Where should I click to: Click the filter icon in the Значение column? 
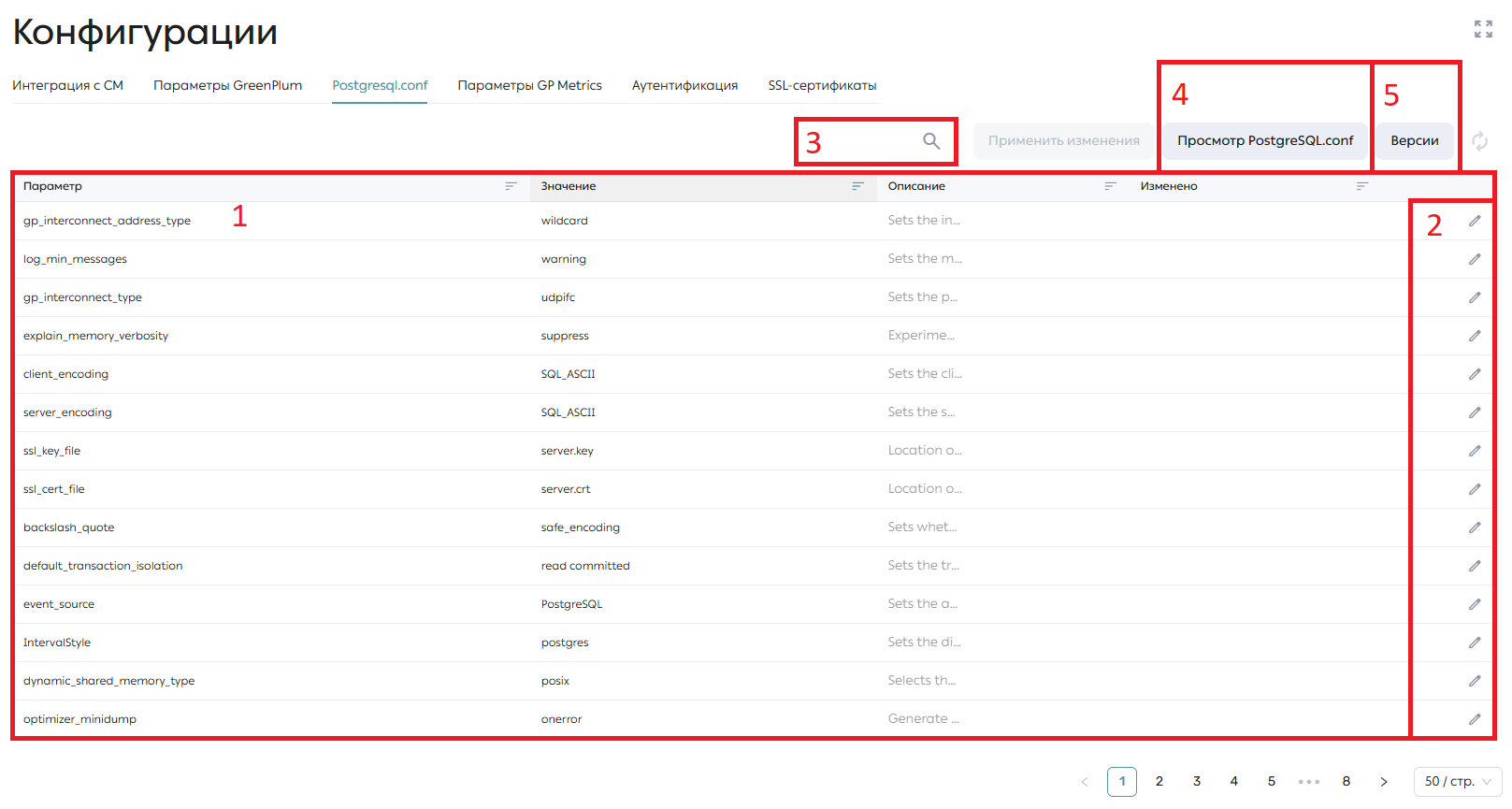click(x=857, y=186)
